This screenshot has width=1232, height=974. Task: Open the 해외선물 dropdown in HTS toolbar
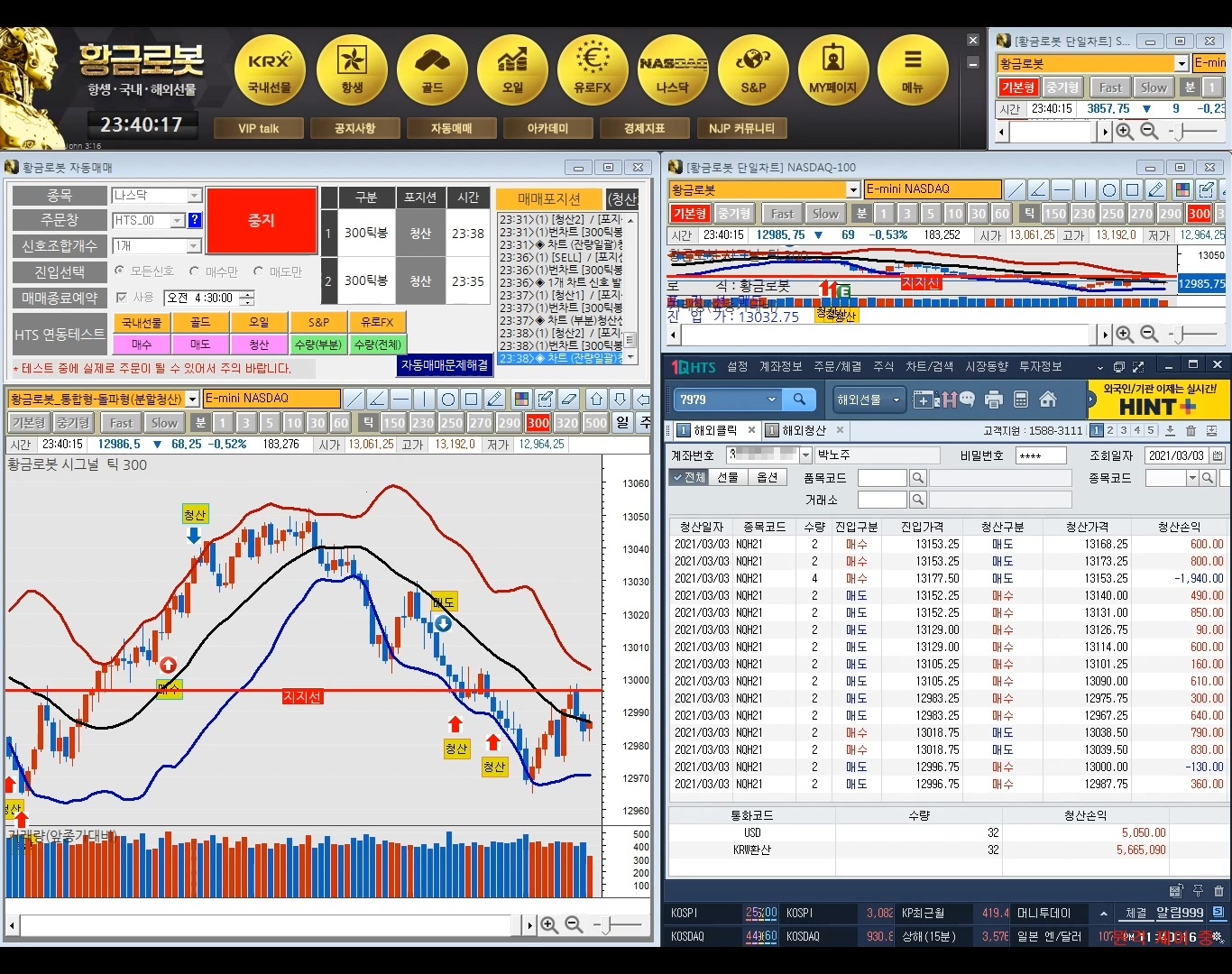tap(869, 400)
